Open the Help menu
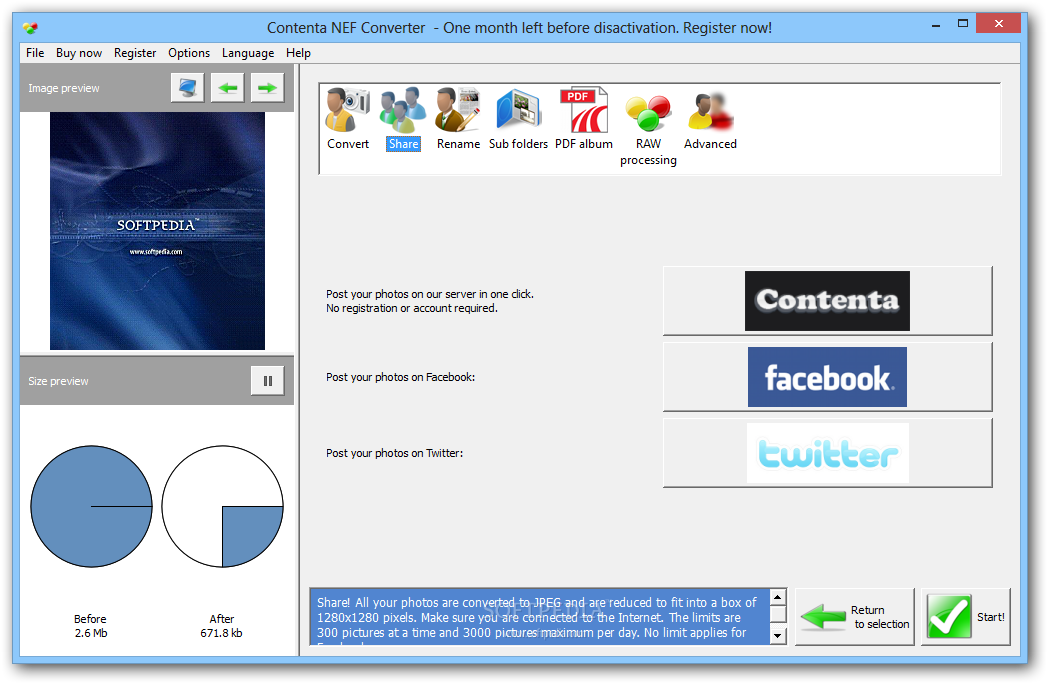Viewport: 1048px width, 684px height. [x=298, y=53]
